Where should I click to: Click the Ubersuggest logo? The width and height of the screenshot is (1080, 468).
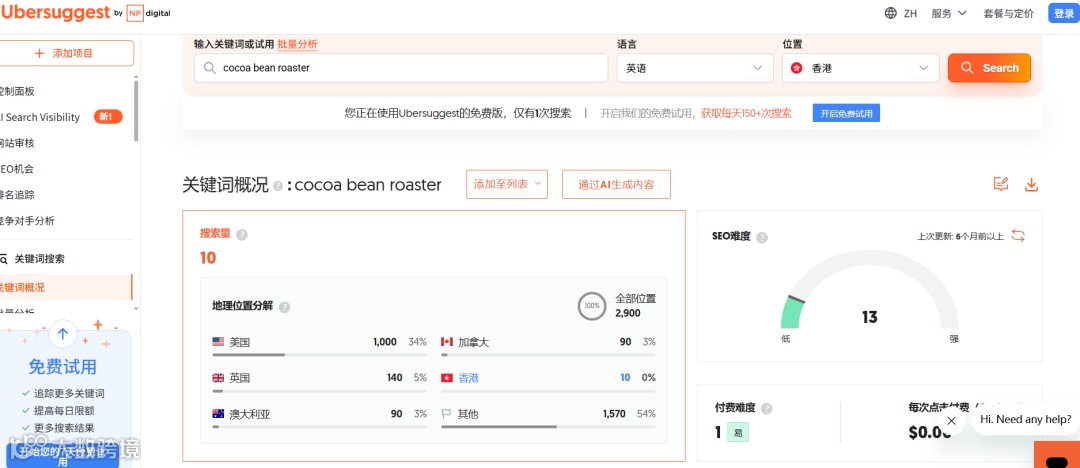pyautogui.click(x=55, y=12)
